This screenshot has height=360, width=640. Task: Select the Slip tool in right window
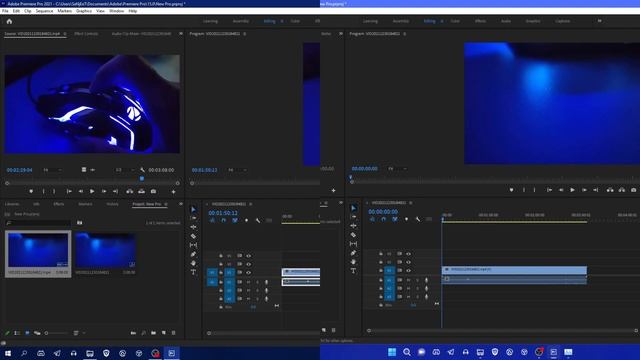click(x=353, y=244)
